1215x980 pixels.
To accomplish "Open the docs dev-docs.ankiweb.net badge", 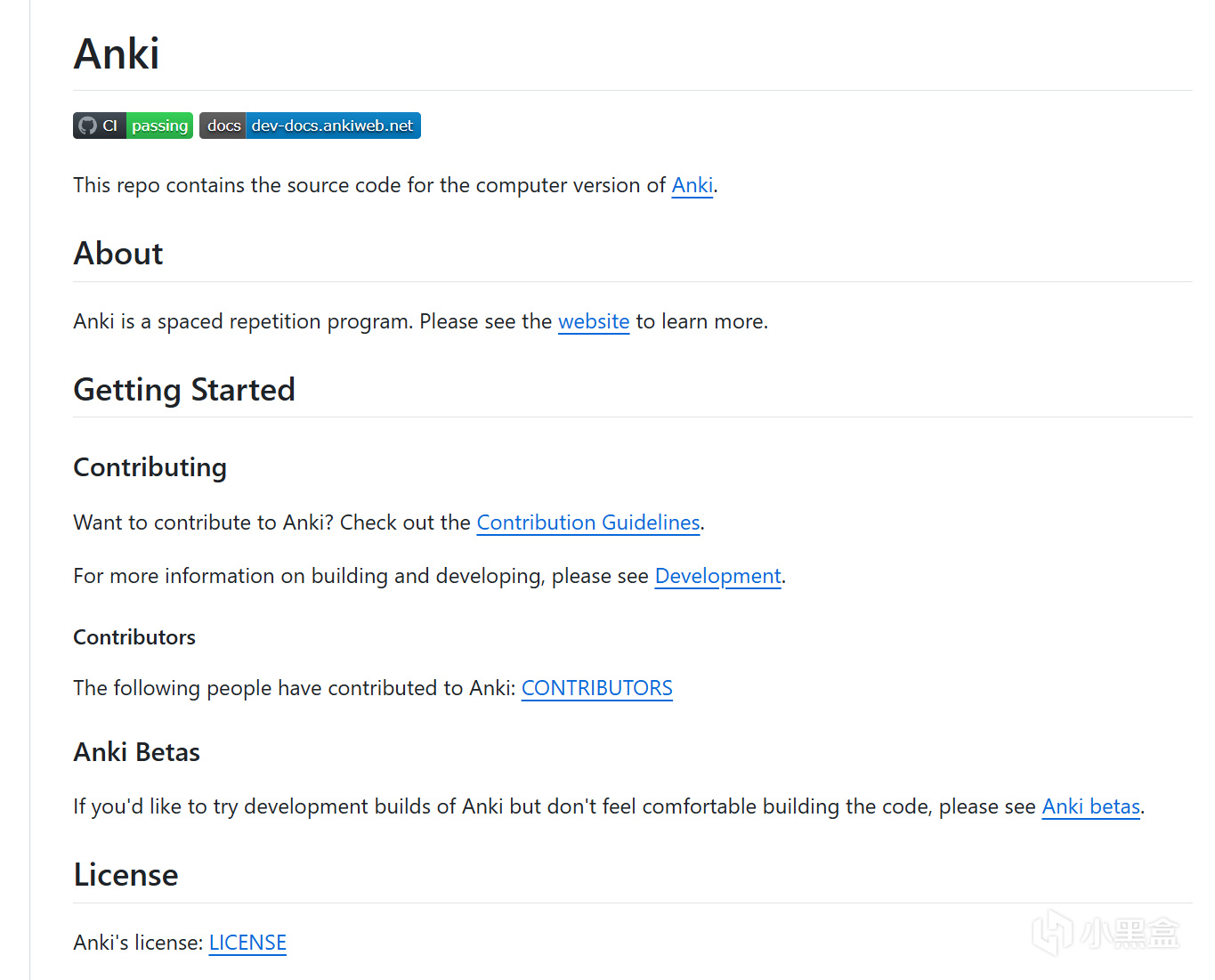I will 310,126.
